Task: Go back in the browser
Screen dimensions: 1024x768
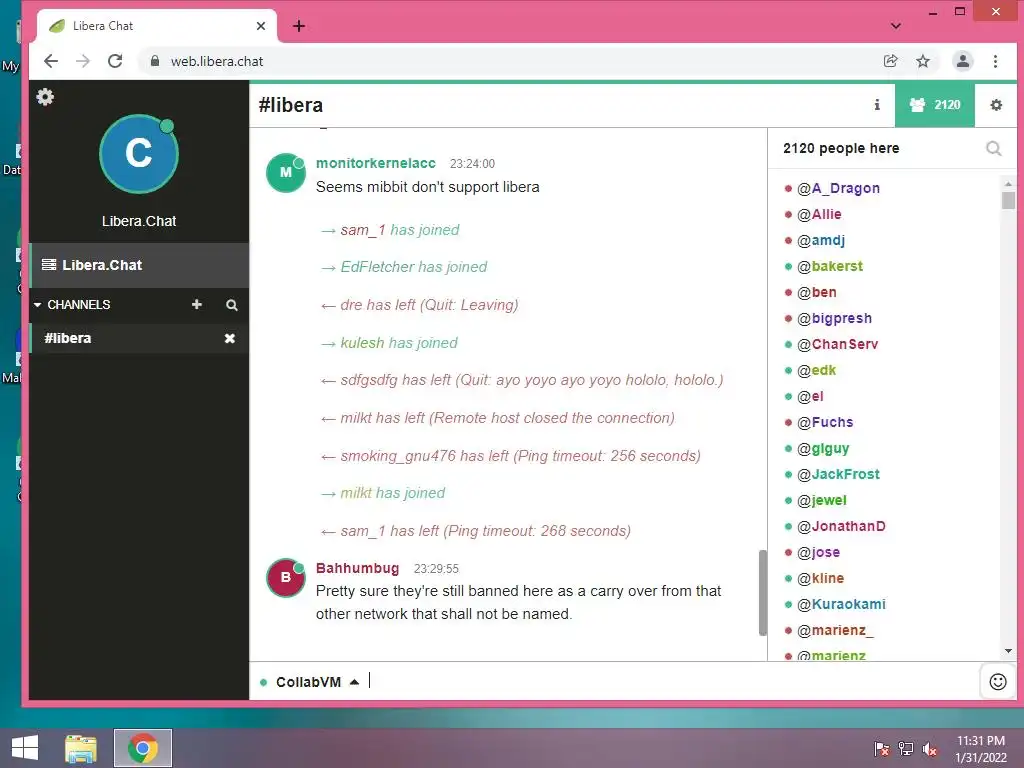Action: pos(51,61)
